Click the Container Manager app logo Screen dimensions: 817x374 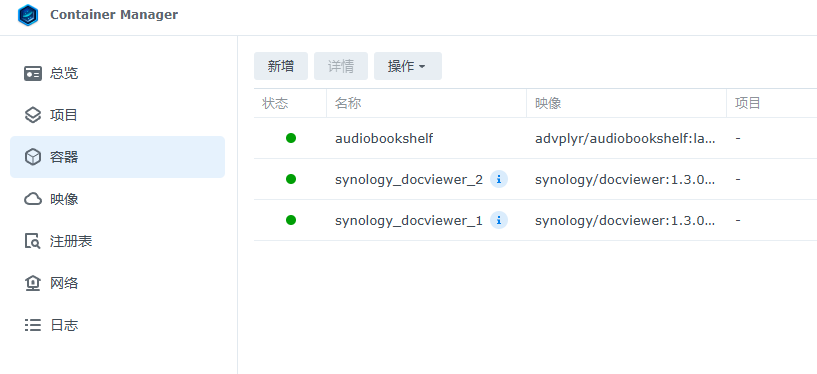pos(28,15)
